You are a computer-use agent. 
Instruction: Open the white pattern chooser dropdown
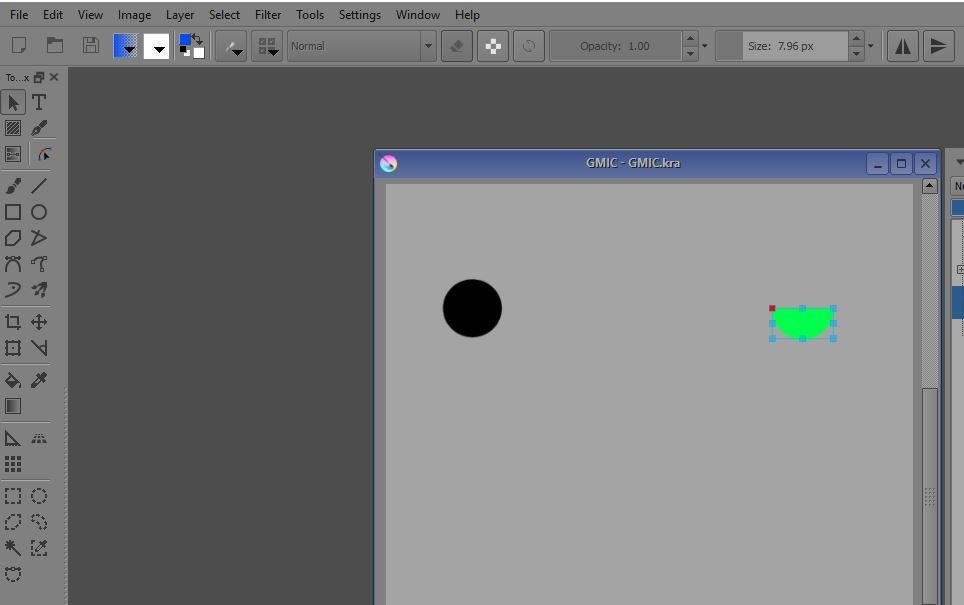156,46
